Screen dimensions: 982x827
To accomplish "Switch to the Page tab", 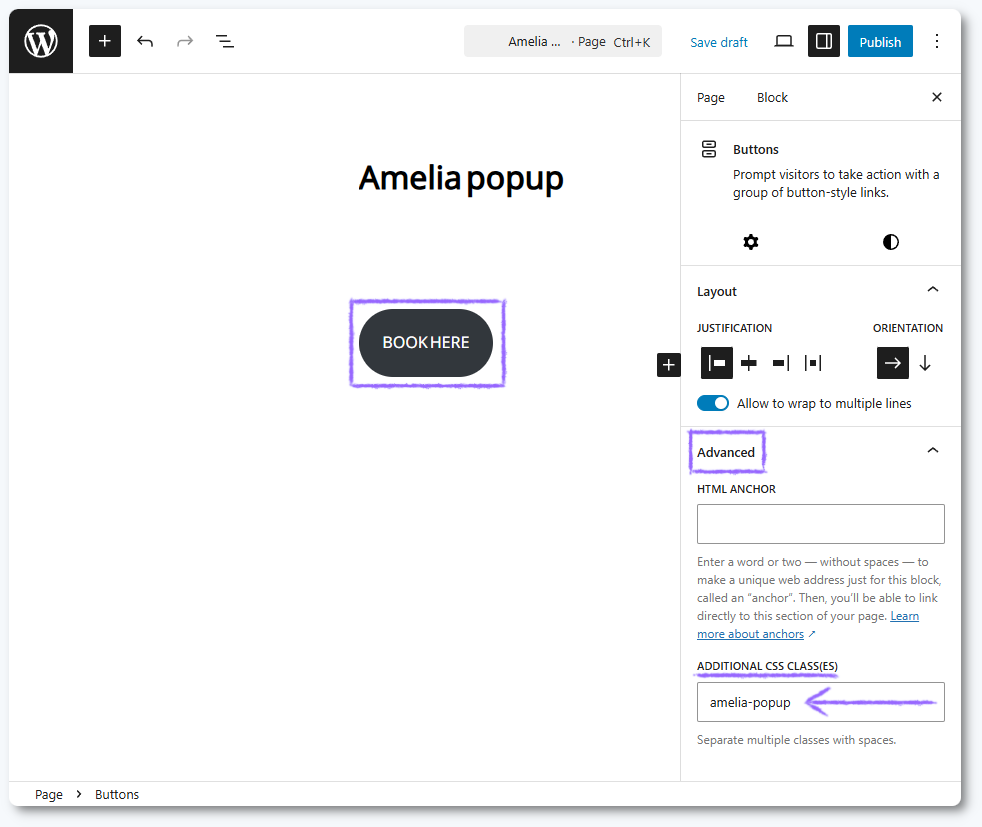I will coord(711,97).
